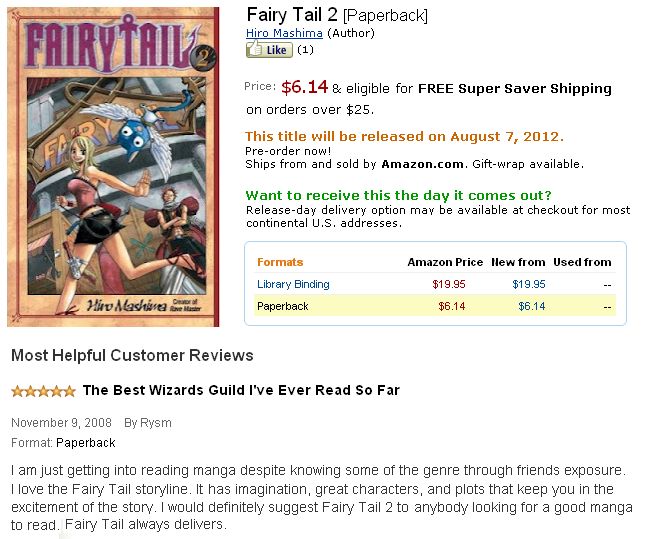Click the five-star review rating
The width and height of the screenshot is (645, 539).
tap(43, 390)
